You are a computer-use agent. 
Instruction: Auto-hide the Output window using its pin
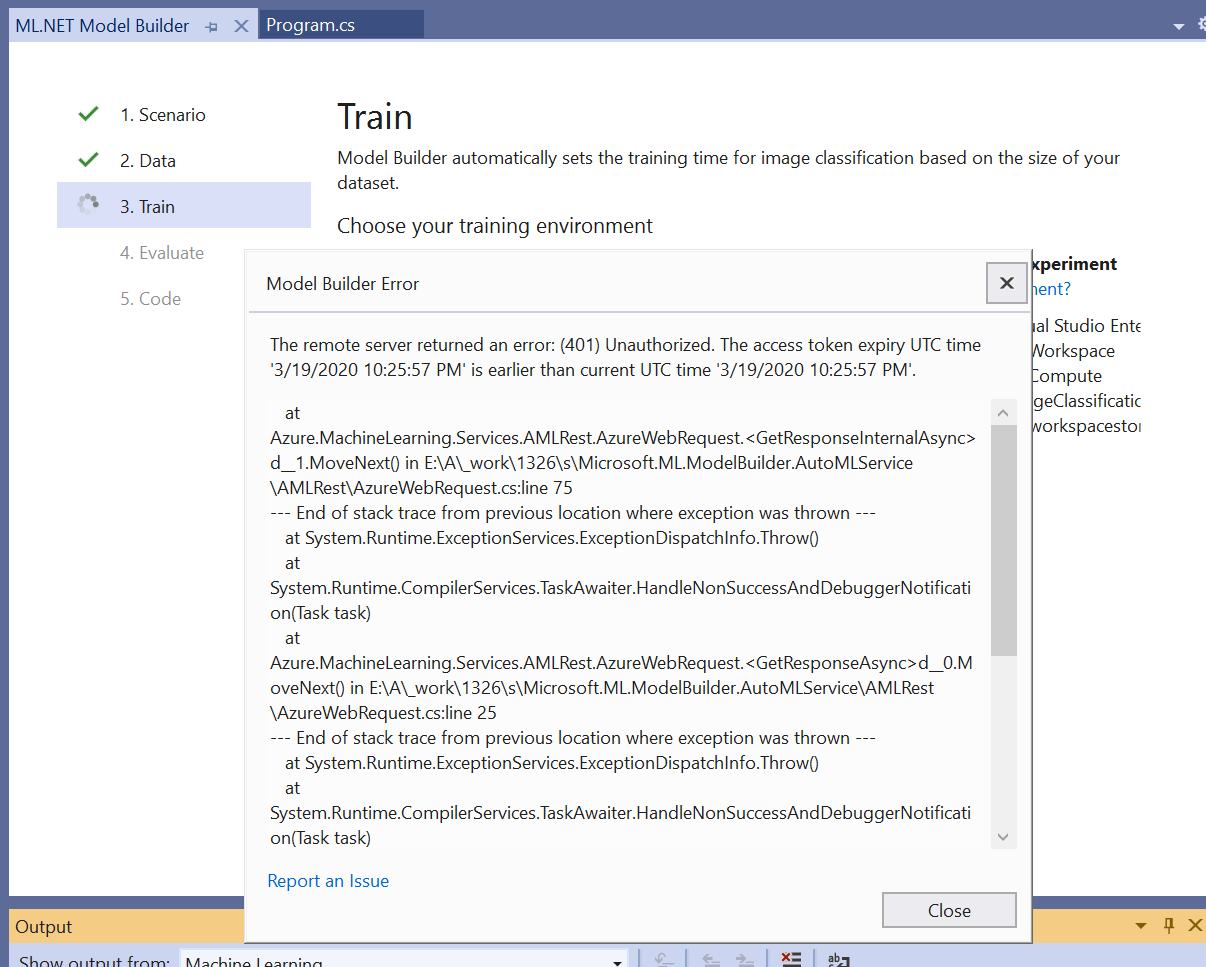(x=1169, y=925)
